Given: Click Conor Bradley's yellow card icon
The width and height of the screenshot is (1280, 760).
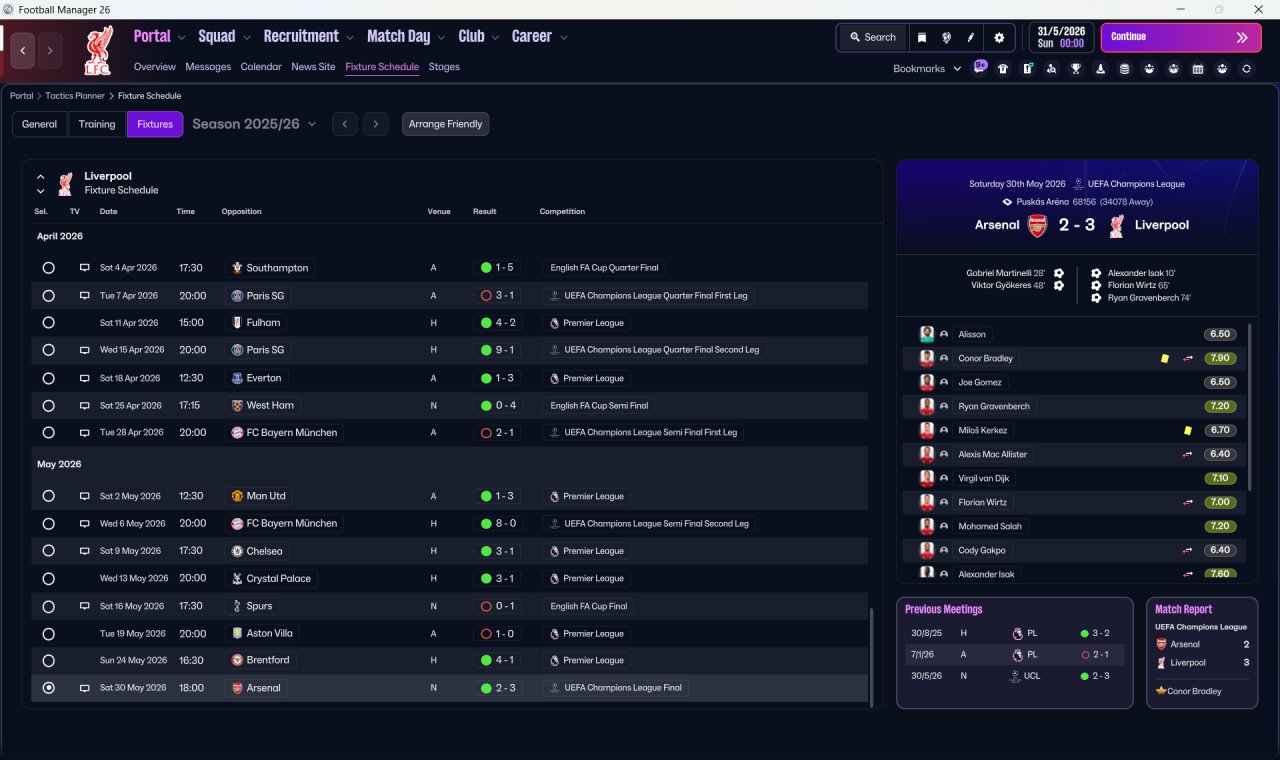Looking at the screenshot, I should pos(1165,358).
